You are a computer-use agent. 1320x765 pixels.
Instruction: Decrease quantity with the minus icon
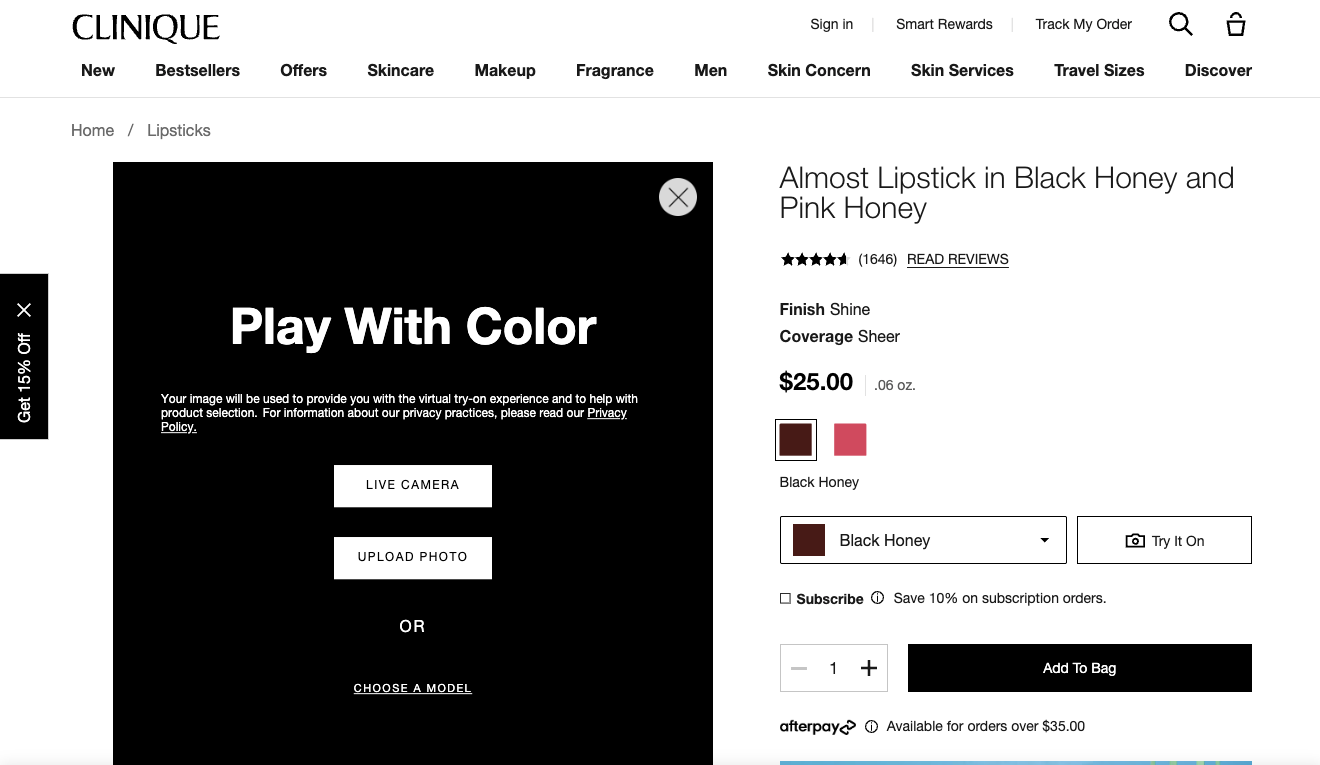tap(799, 668)
